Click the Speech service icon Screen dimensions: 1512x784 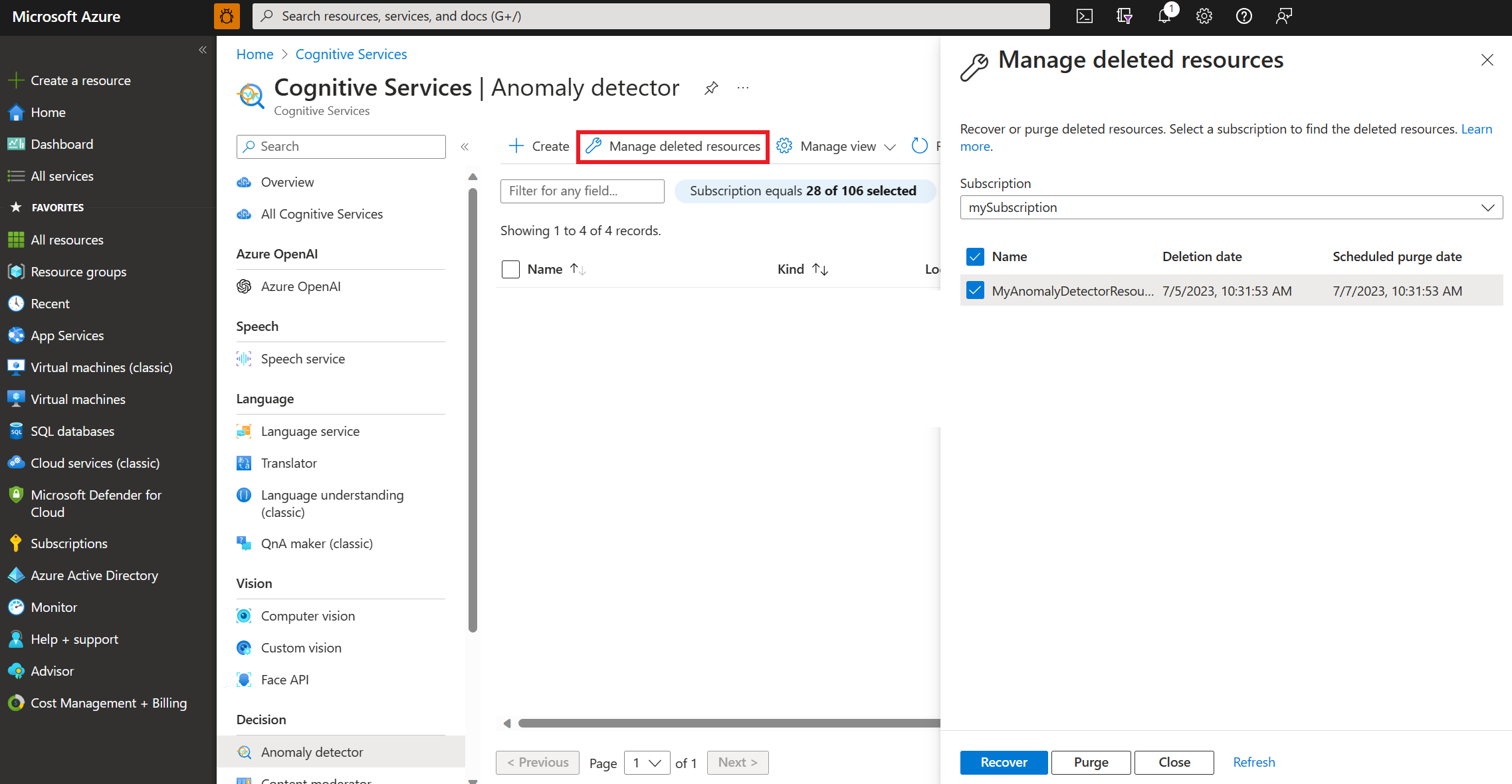pos(244,358)
